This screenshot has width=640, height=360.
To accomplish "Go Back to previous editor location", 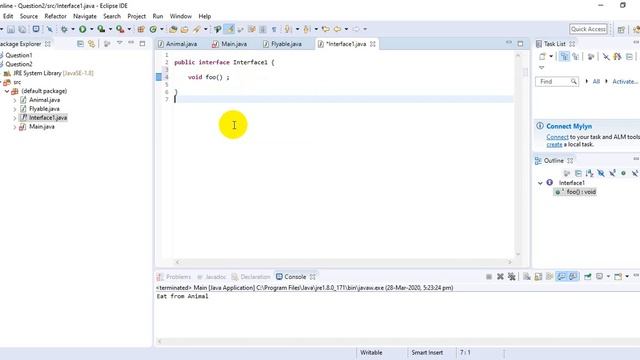I will click(x=338, y=29).
